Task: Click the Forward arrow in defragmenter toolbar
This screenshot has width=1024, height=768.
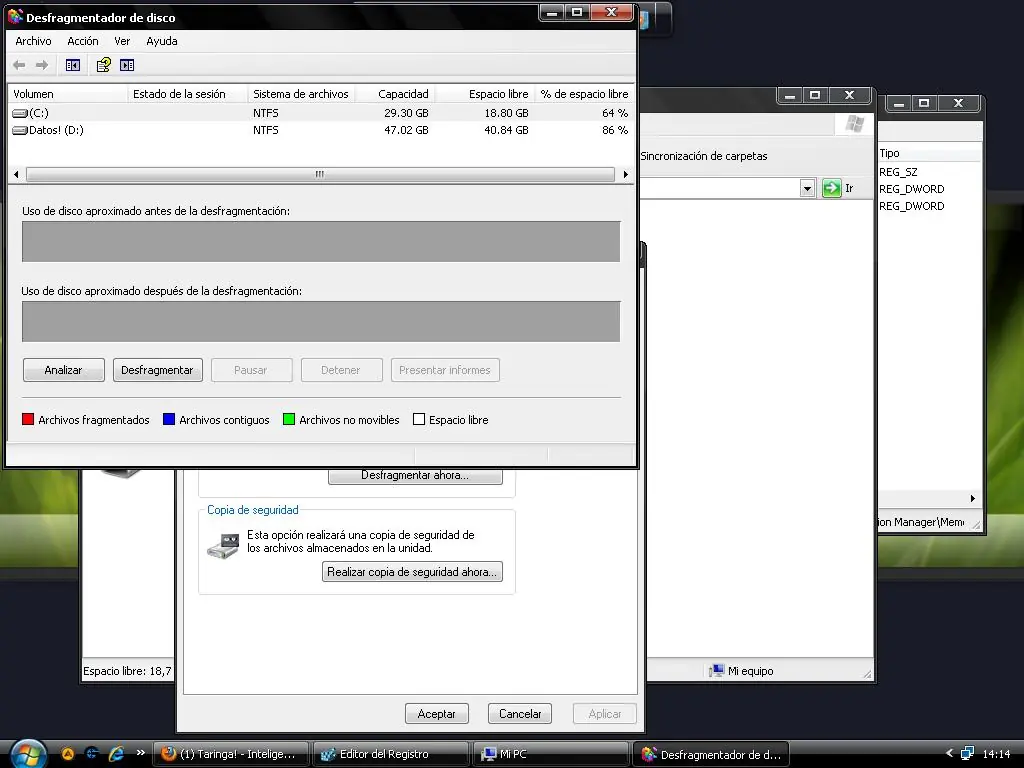Action: (42, 65)
